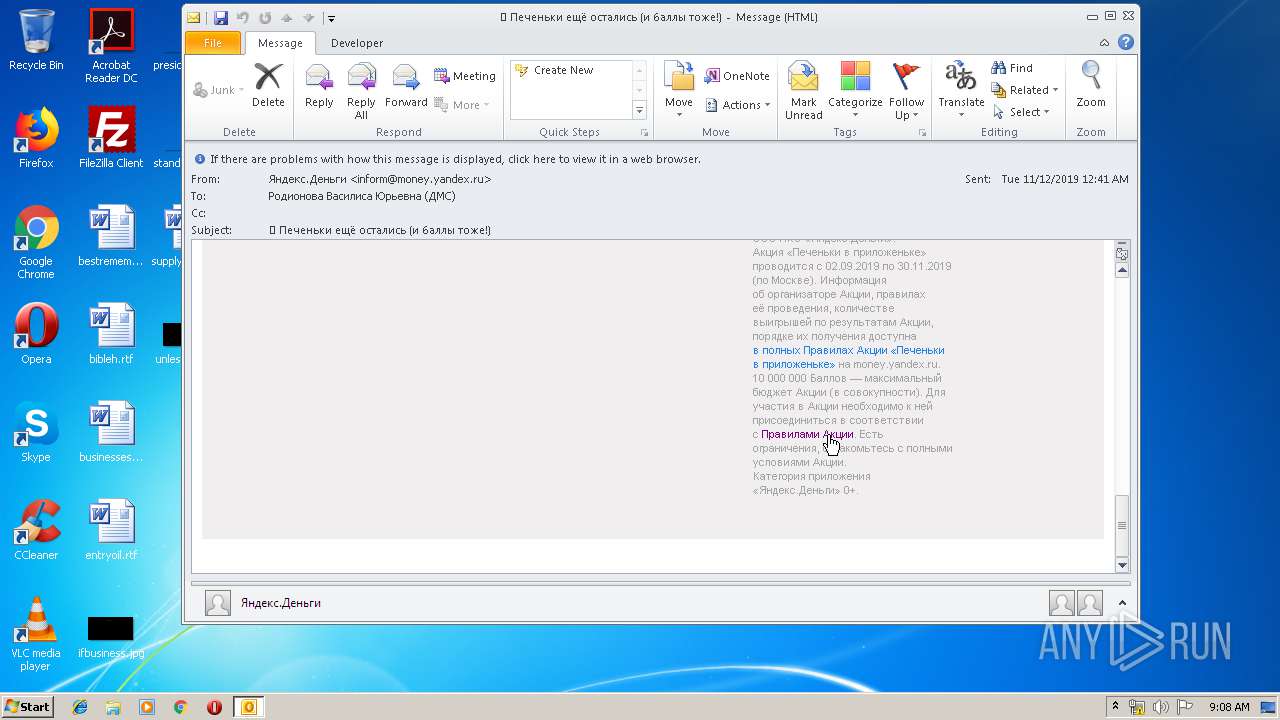Reply to the Яндекс.Деньги message

(319, 86)
